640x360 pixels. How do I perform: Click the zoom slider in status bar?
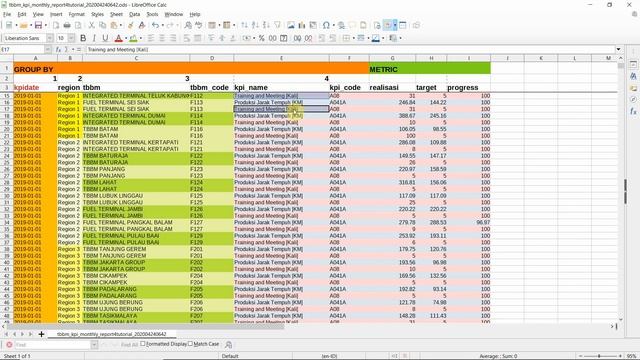tap(599, 356)
